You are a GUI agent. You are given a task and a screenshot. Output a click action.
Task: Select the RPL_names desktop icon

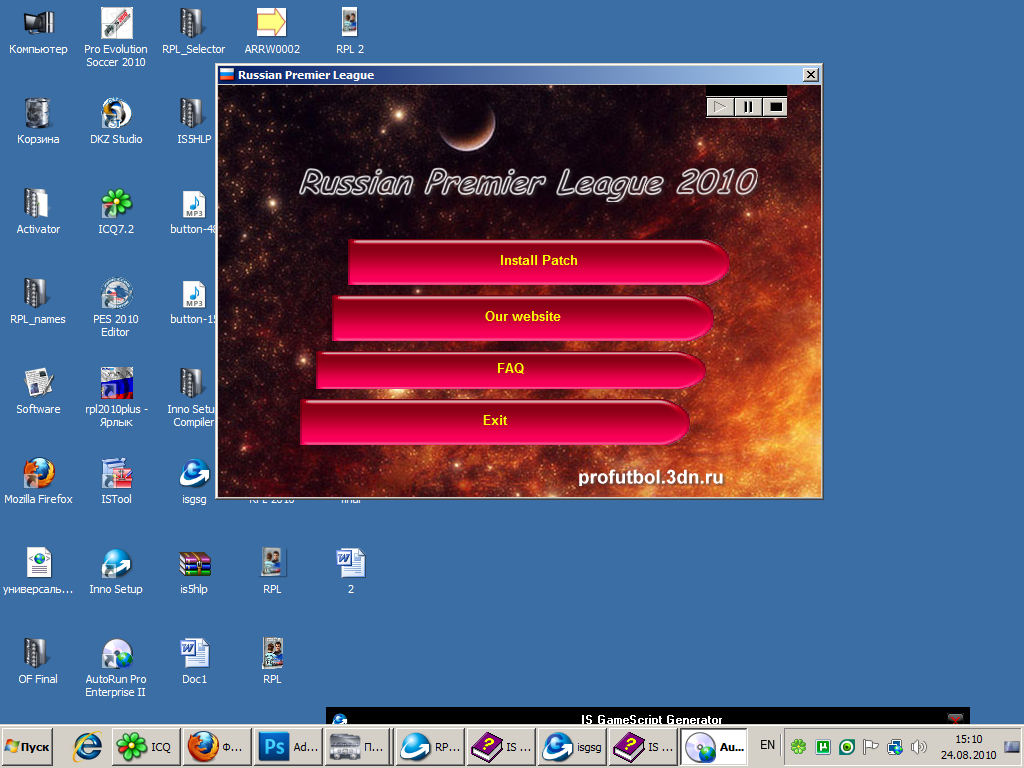38,302
